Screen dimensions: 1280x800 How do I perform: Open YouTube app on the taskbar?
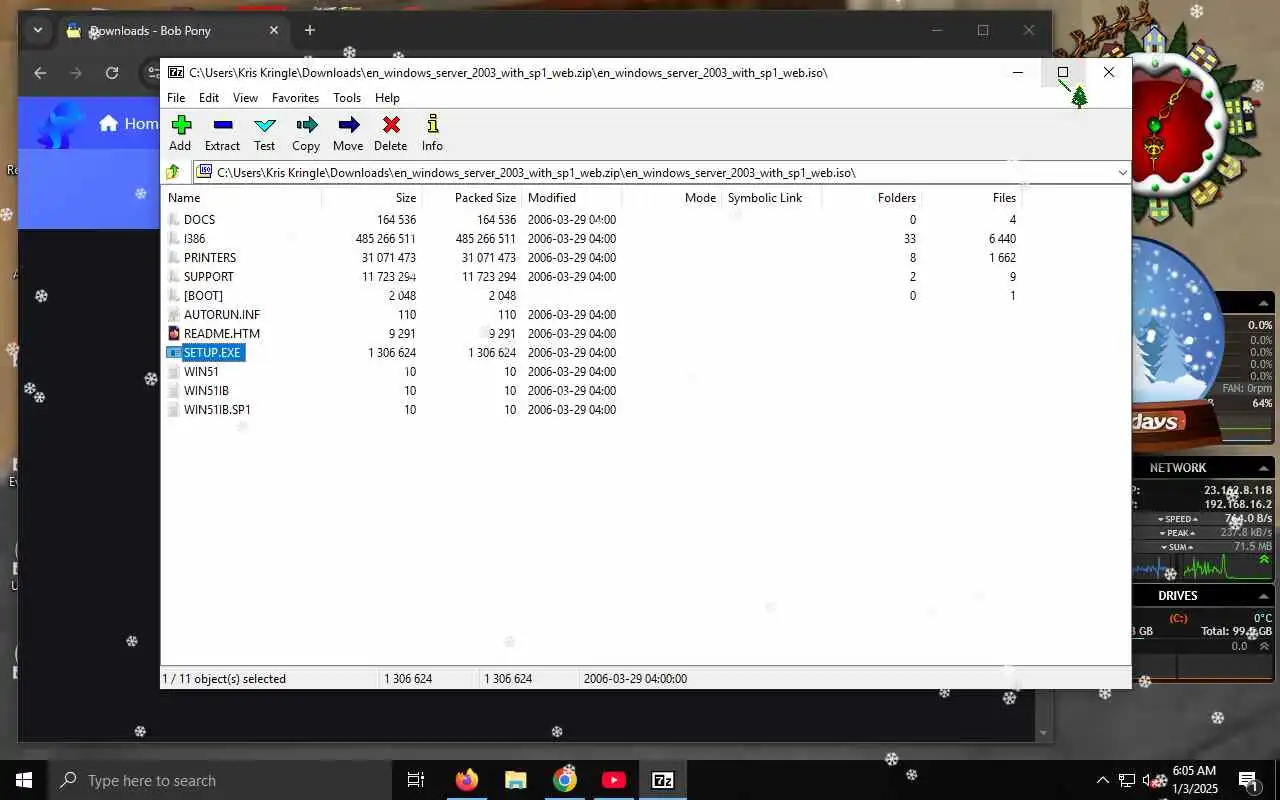pyautogui.click(x=614, y=780)
